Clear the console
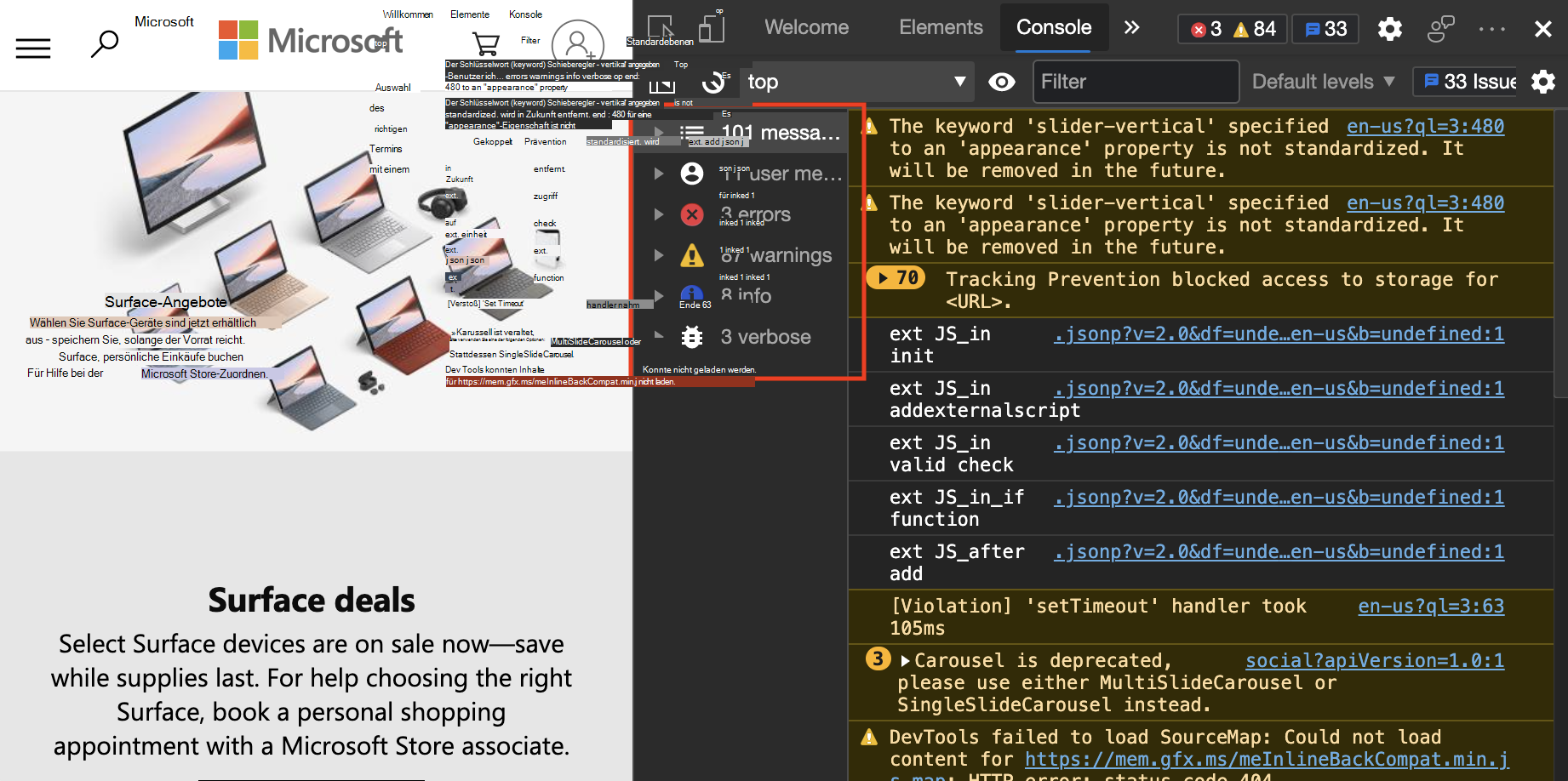The height and width of the screenshot is (781, 1568). tap(713, 83)
